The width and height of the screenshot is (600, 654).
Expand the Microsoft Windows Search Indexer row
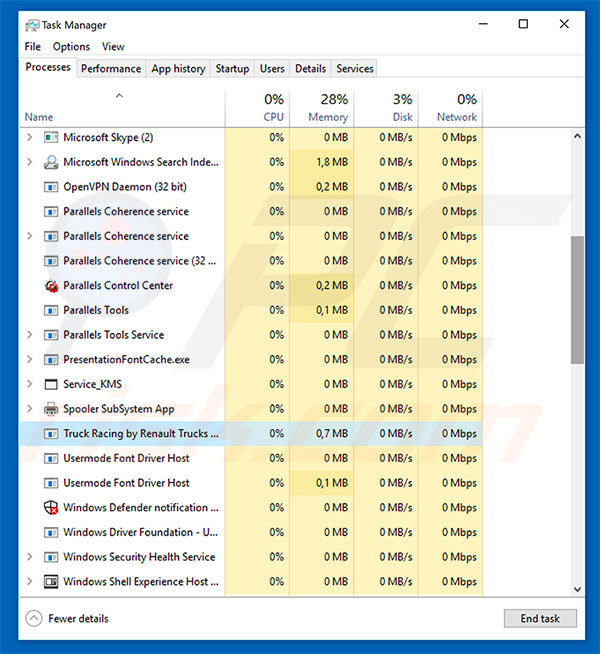(x=29, y=161)
